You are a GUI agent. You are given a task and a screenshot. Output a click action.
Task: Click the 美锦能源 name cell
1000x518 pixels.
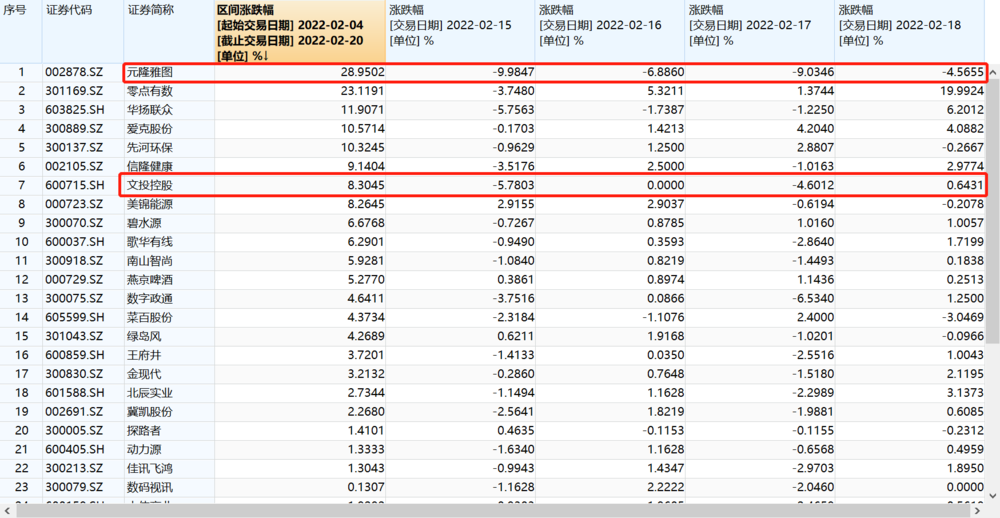[151, 204]
